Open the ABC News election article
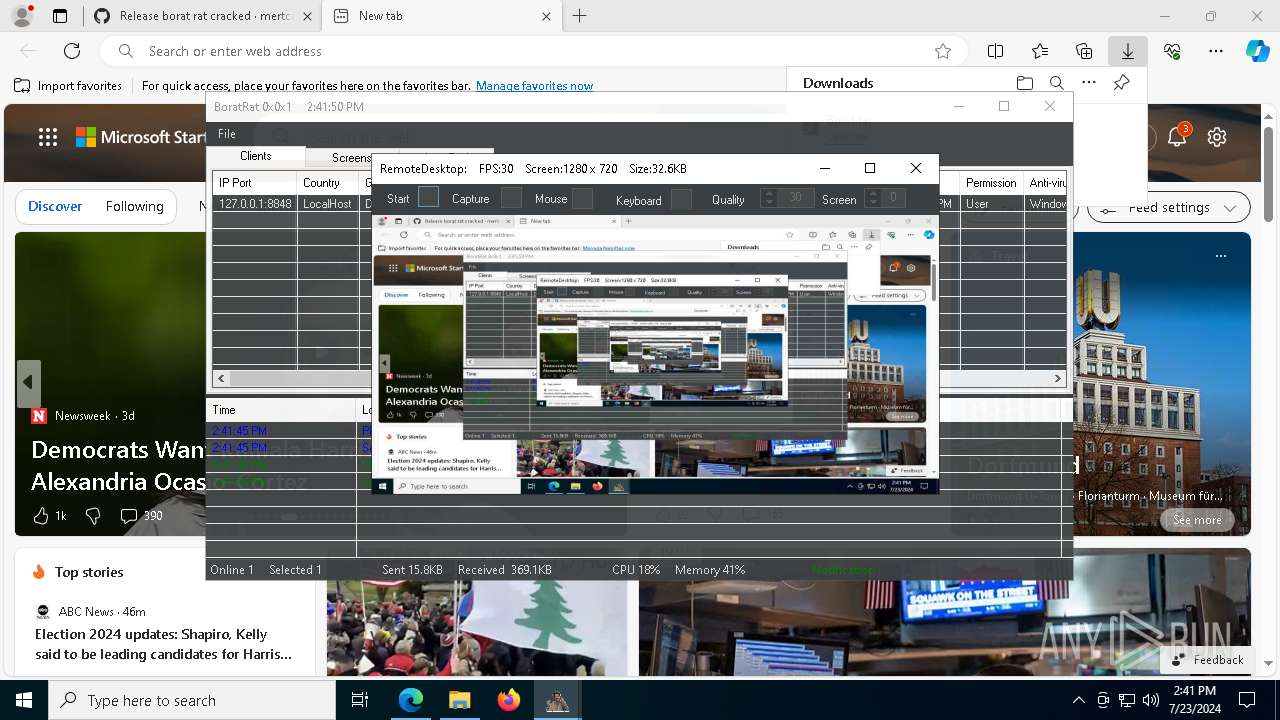This screenshot has width=1280, height=720. [x=164, y=644]
